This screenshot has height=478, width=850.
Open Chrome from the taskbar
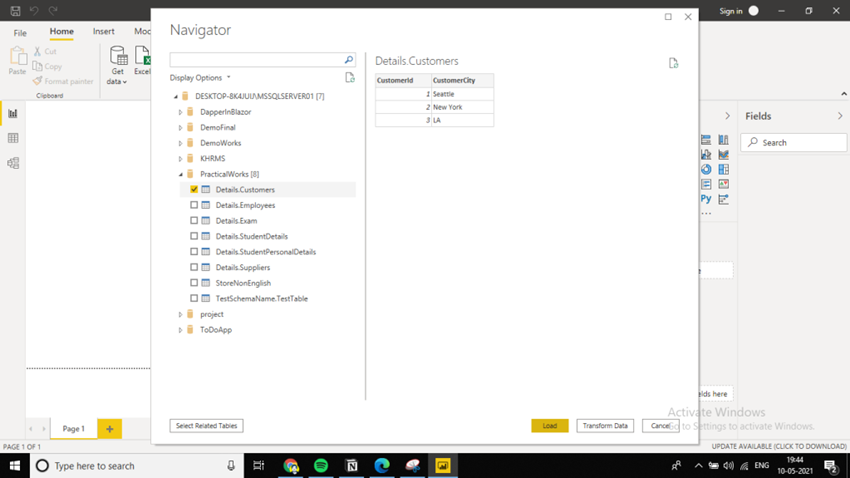click(291, 466)
